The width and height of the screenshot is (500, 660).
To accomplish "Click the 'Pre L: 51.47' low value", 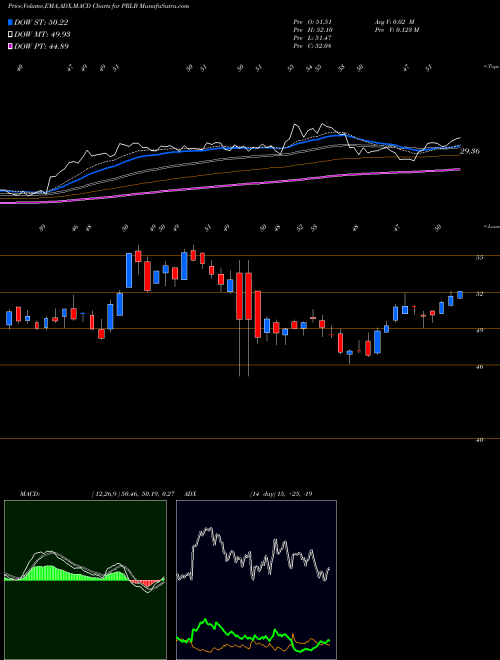I will coord(313,38).
